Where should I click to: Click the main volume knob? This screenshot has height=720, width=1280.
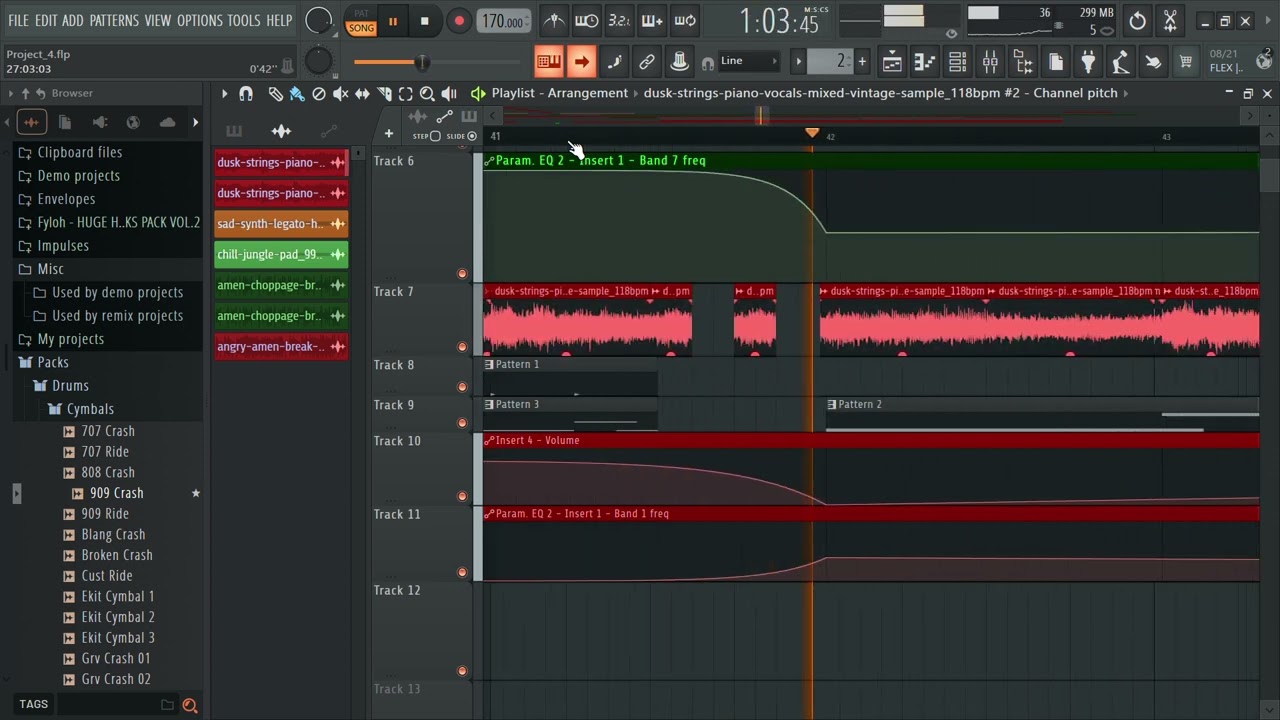pyautogui.click(x=318, y=20)
